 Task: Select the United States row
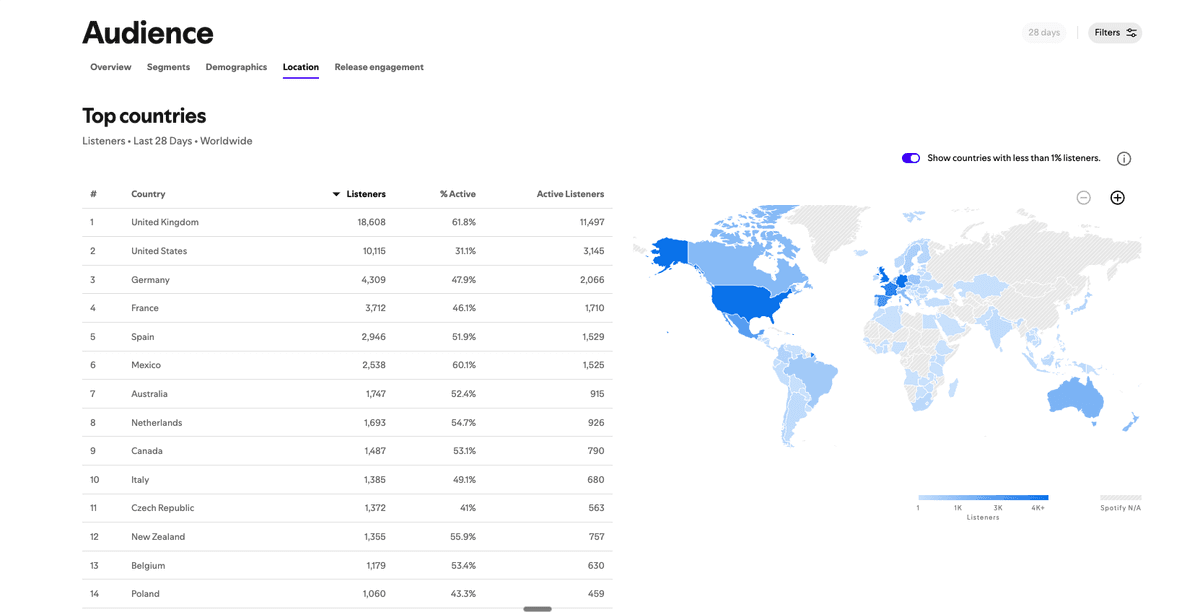tap(347, 251)
